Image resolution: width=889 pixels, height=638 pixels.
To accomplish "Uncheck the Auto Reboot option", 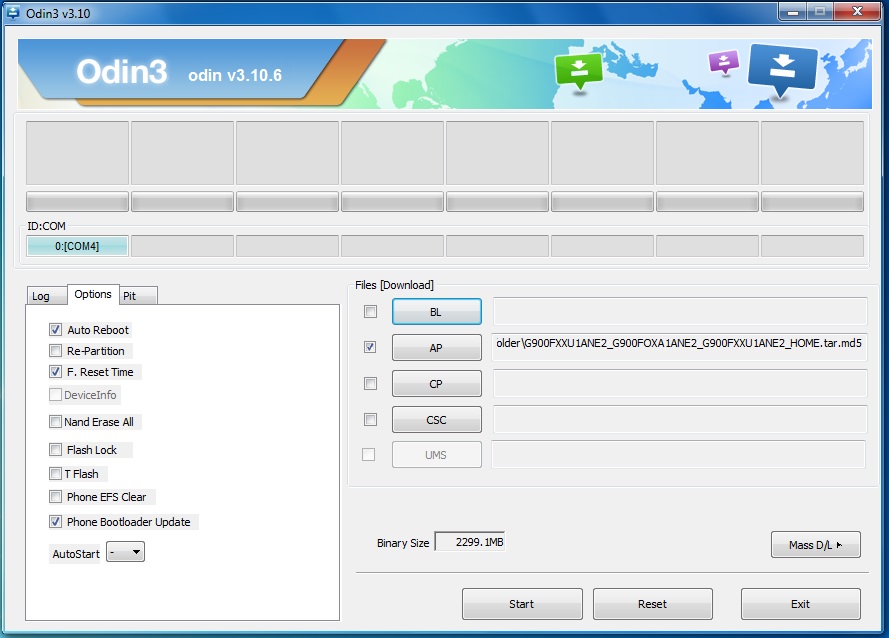I will [55, 329].
